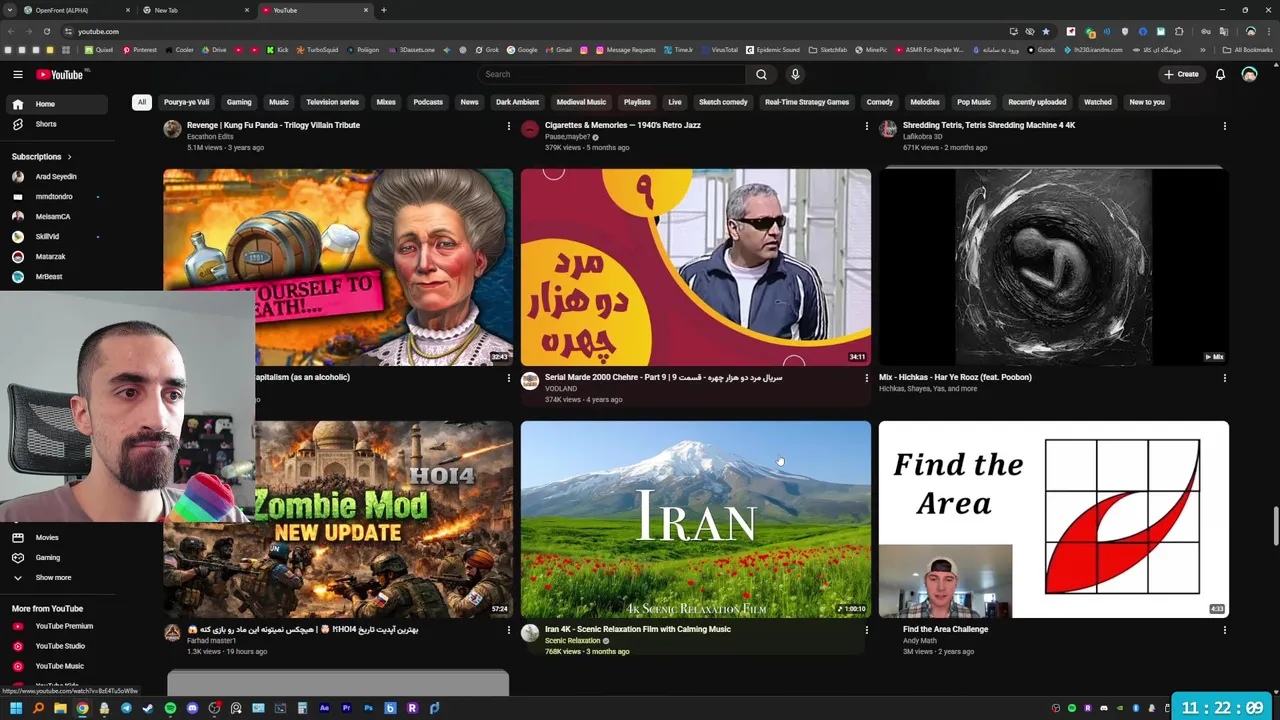Open Discord from the taskbar
1280x720 pixels.
pyautogui.click(x=192, y=708)
